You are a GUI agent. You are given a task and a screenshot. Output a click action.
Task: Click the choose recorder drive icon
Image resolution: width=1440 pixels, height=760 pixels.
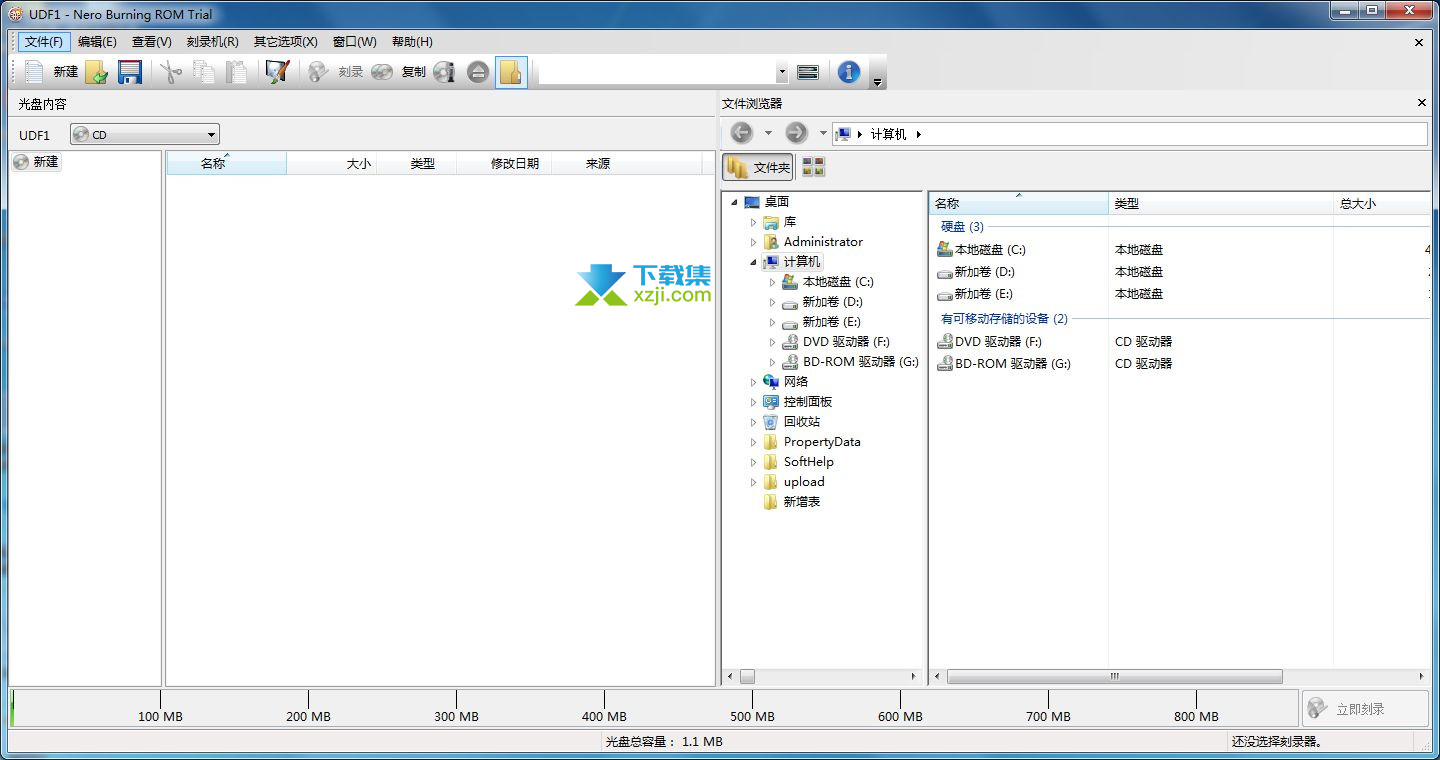pos(809,72)
